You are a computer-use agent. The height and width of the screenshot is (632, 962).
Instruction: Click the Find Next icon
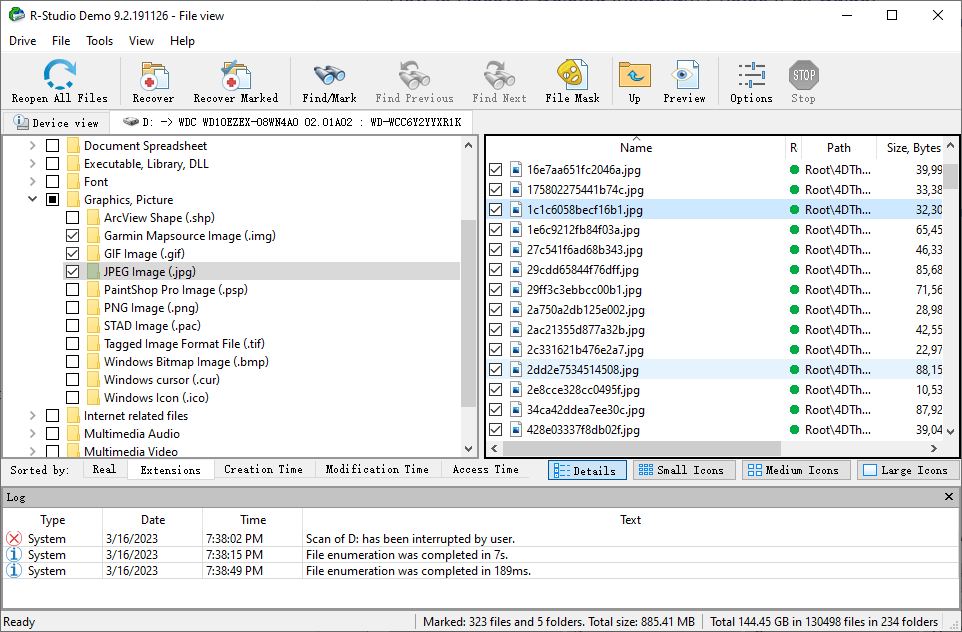tap(499, 75)
